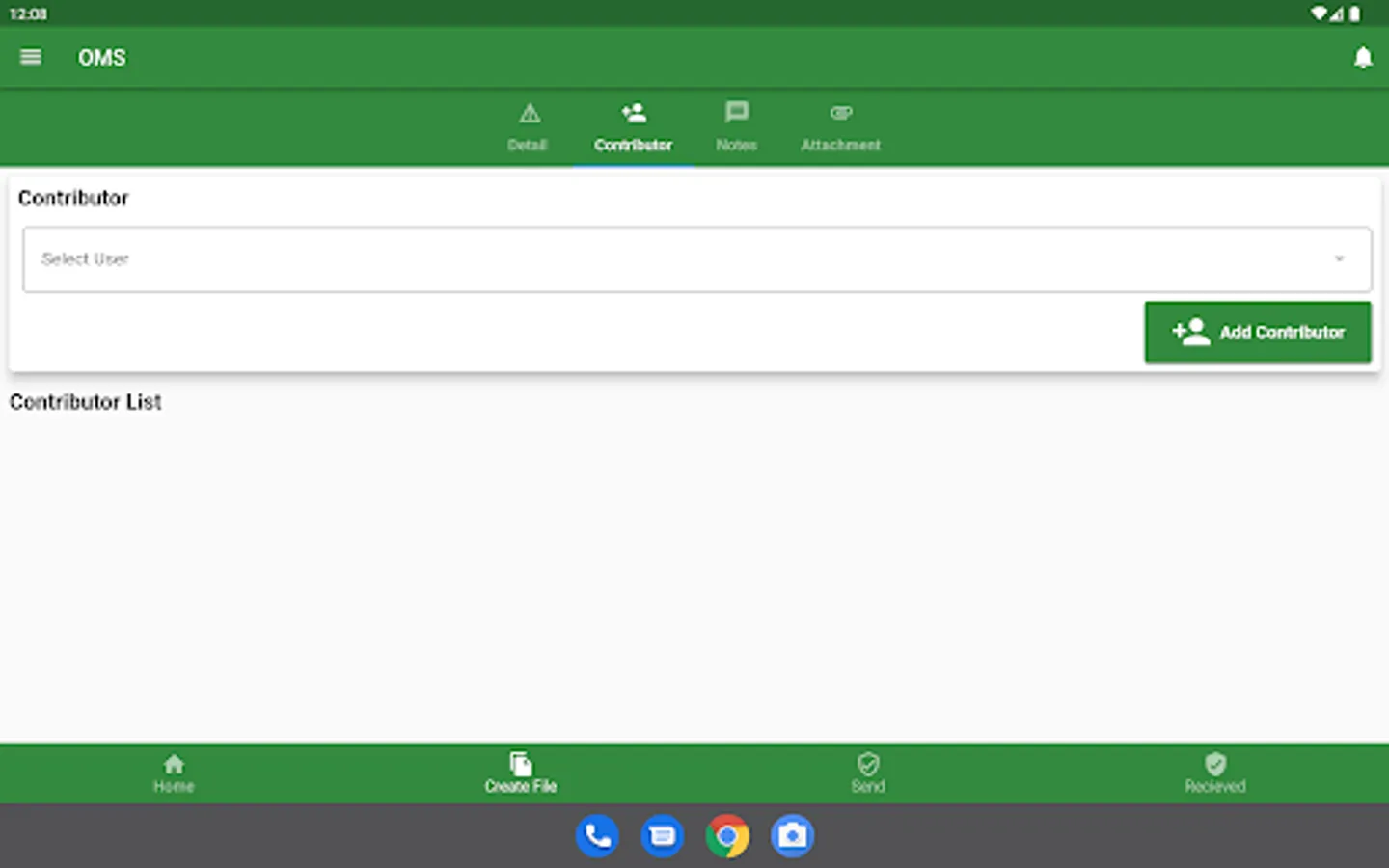Open the Select User dropdown
Viewport: 1389px width, 868px height.
tap(696, 259)
